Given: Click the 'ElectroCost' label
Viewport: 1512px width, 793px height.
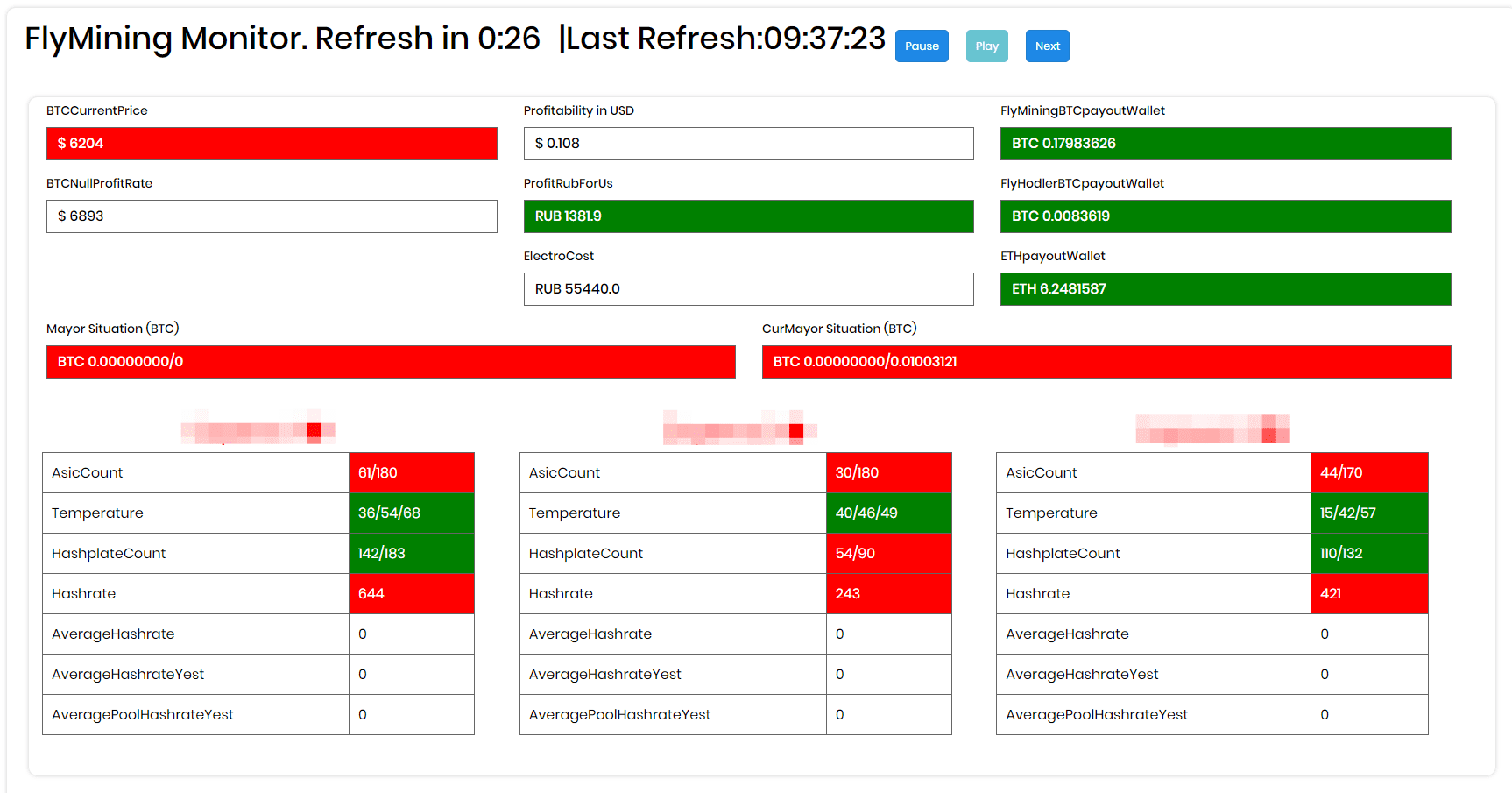Looking at the screenshot, I should [x=559, y=256].
